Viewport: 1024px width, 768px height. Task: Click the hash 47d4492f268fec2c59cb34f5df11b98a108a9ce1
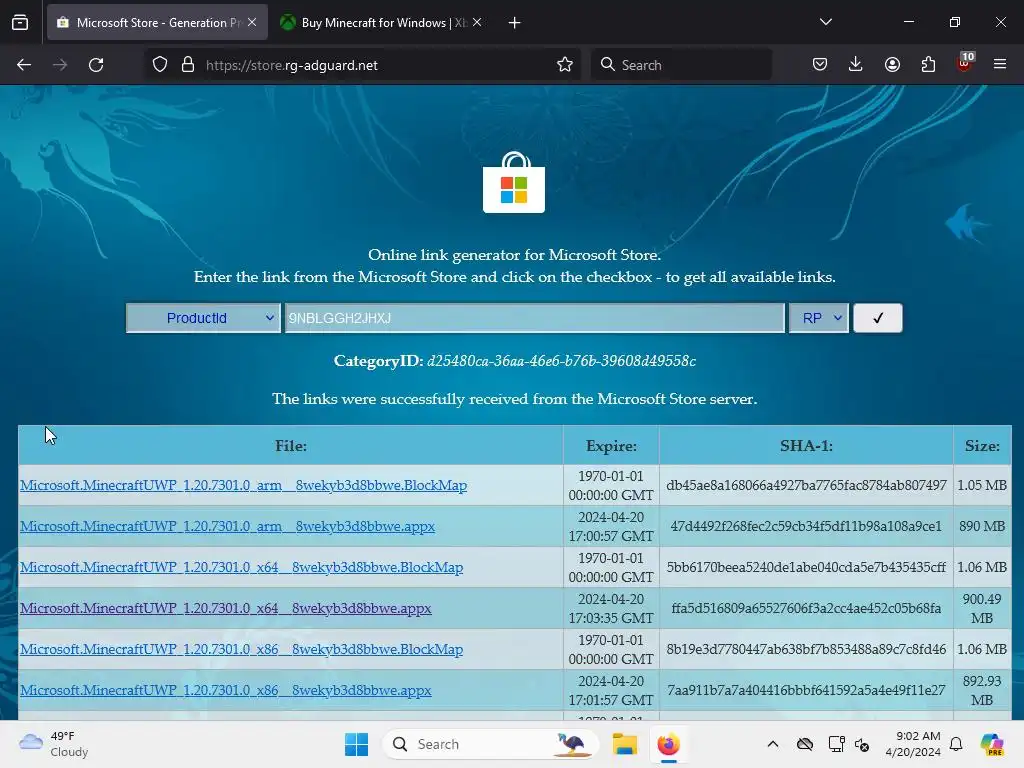pos(807,526)
